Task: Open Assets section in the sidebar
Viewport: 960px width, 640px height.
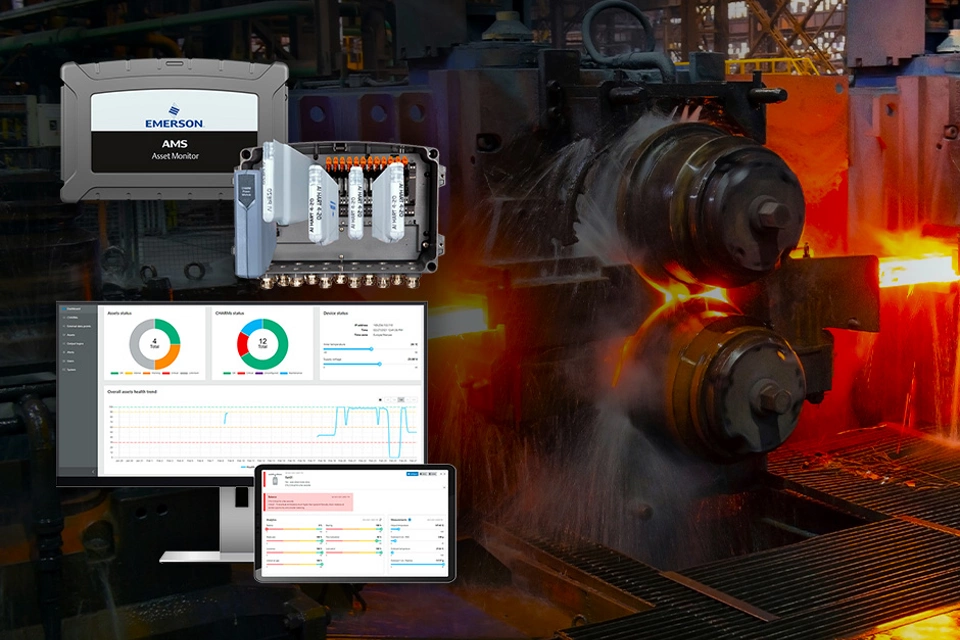Action: [x=73, y=335]
